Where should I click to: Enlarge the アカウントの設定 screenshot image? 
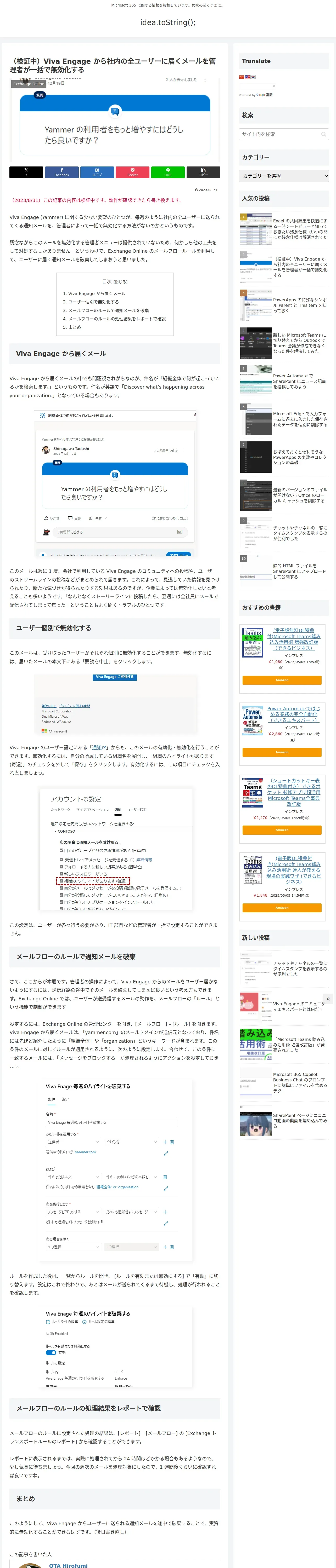[115, 849]
